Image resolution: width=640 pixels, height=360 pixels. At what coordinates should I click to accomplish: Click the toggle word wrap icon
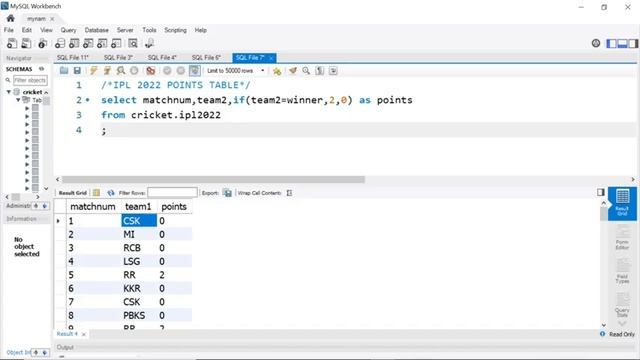[x=333, y=71]
